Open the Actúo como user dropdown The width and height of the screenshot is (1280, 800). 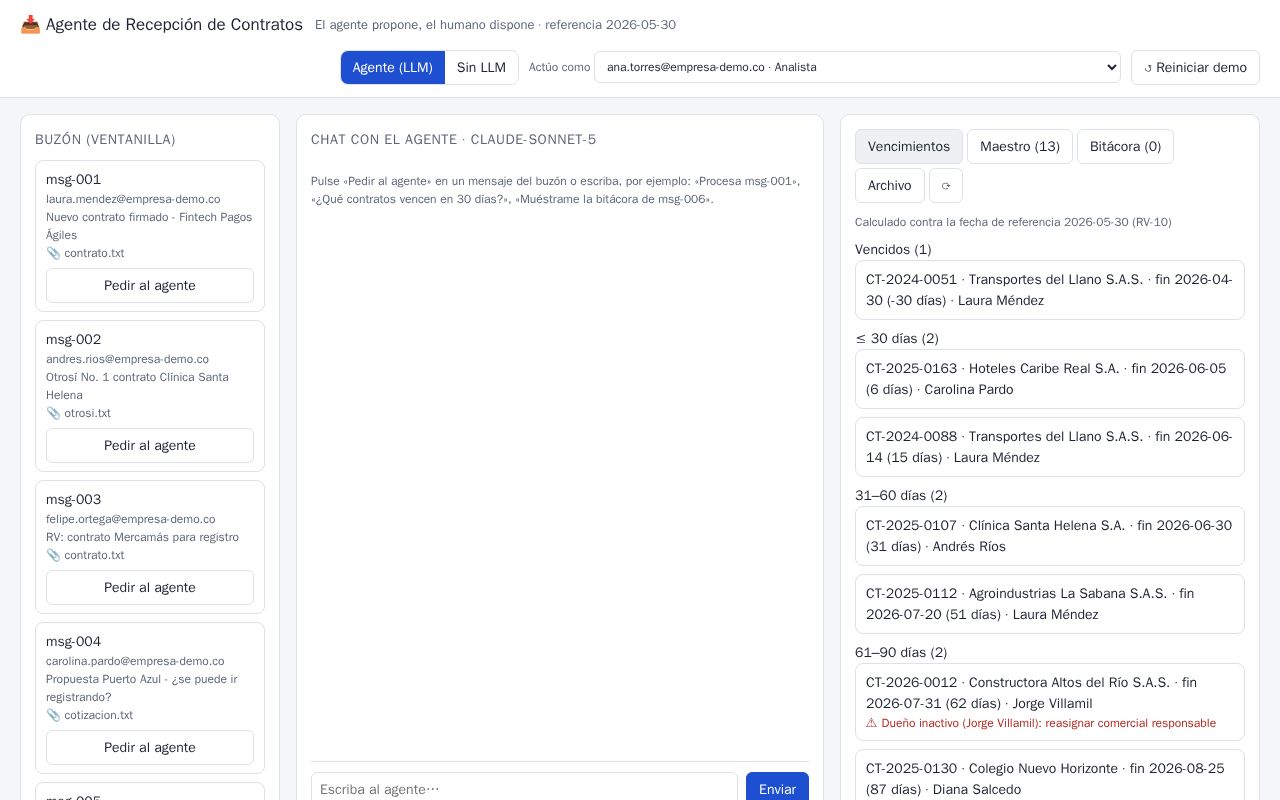tap(857, 67)
